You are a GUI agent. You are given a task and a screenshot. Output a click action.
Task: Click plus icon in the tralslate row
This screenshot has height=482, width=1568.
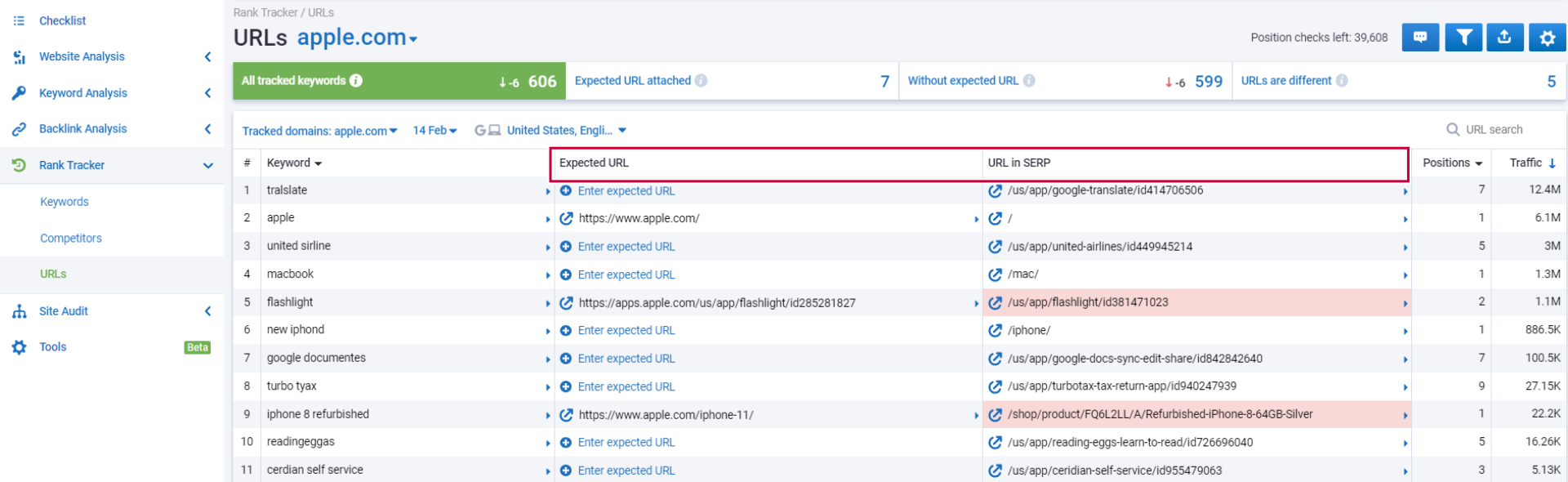566,190
